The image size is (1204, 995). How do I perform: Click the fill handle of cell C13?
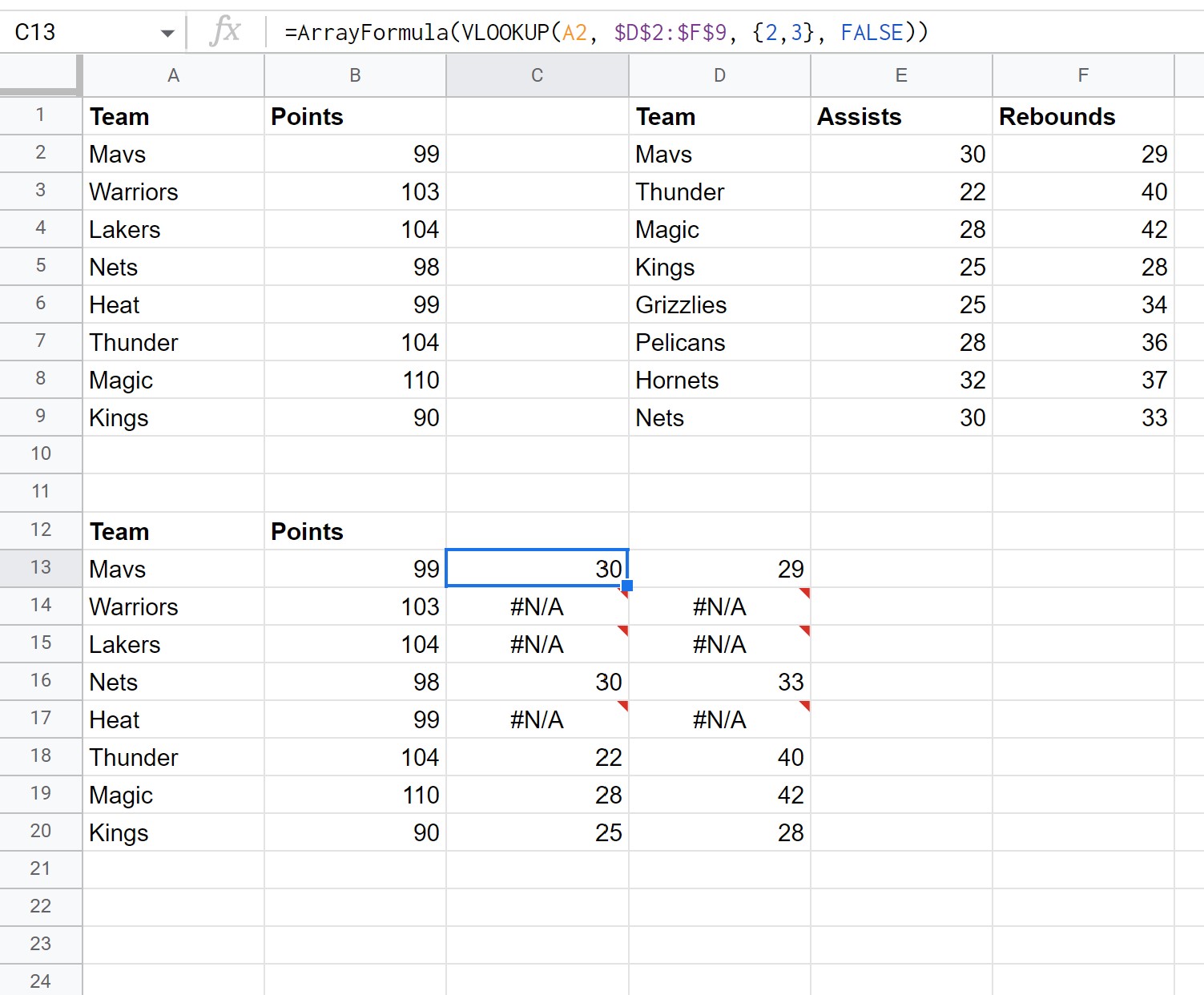(627, 586)
